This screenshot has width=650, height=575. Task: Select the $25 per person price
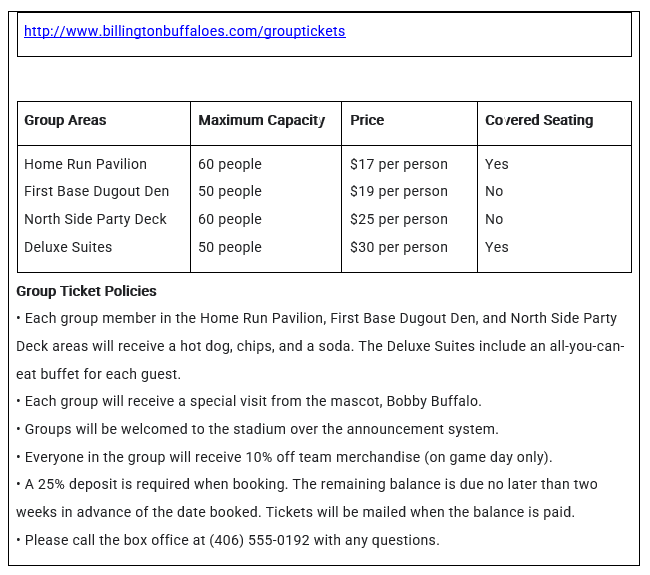coord(399,219)
